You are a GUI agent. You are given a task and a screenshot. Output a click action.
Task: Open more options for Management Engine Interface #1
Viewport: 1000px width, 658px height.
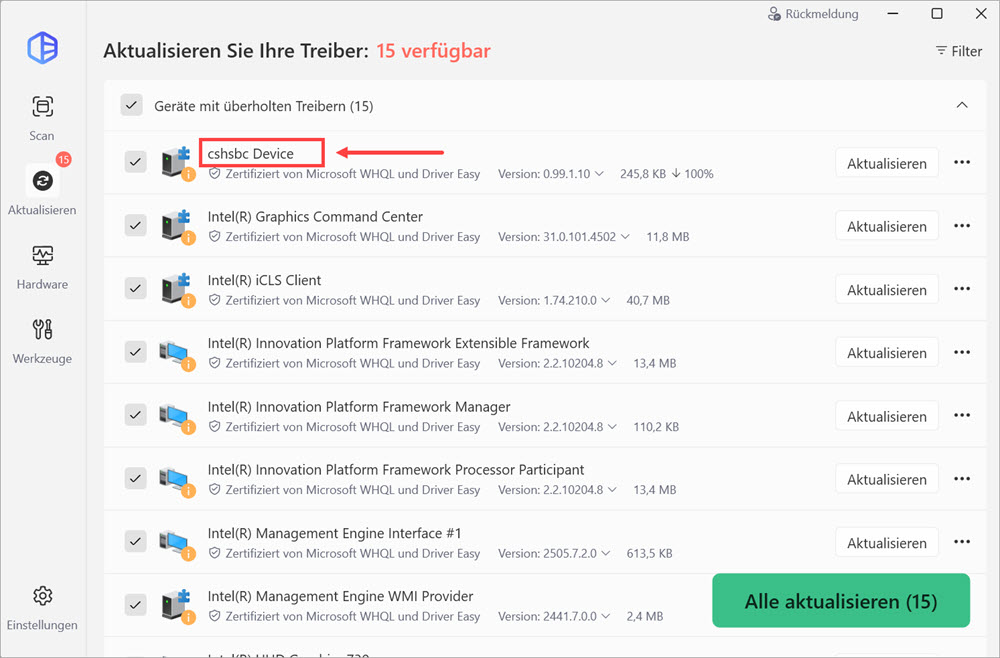962,542
